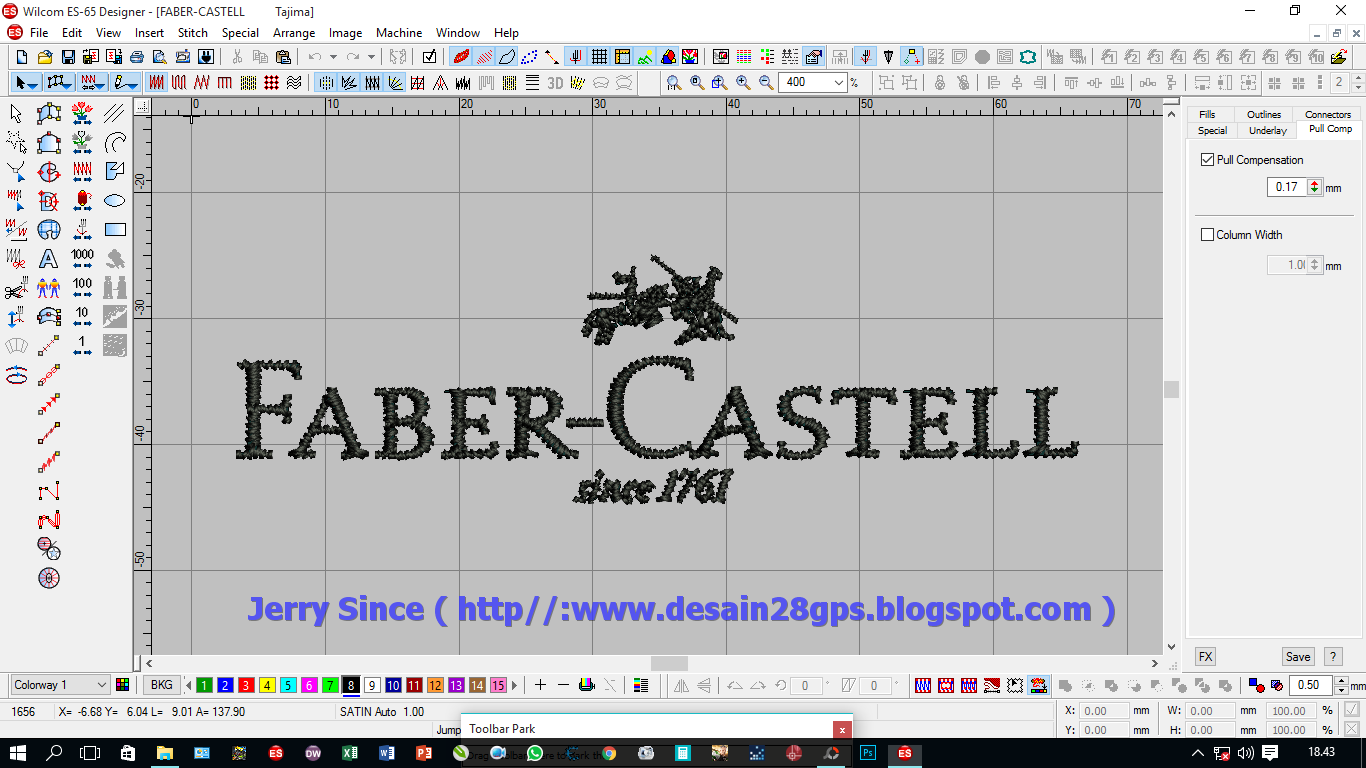Click the FX button

click(x=1206, y=657)
